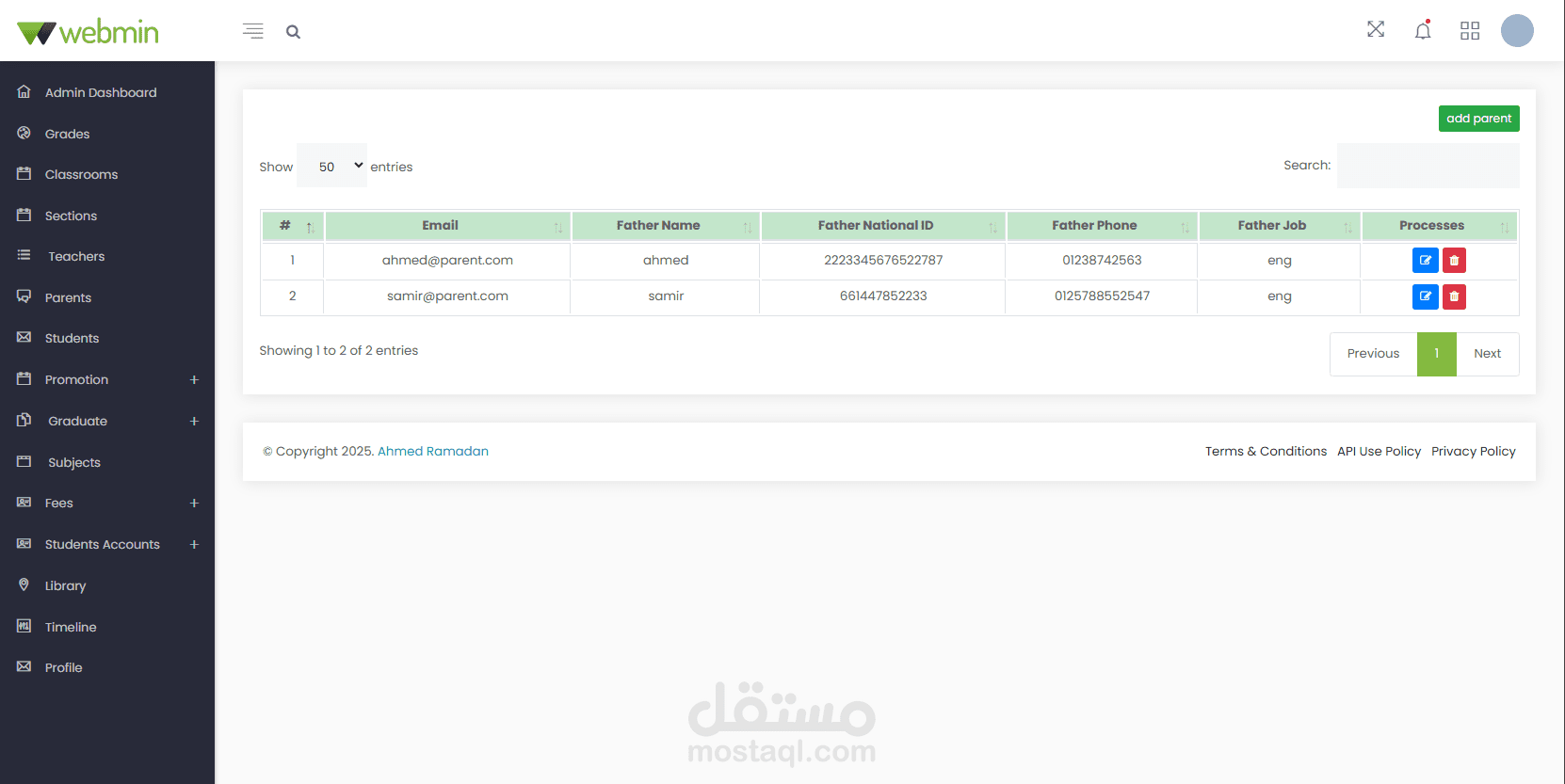Go to Grades menu item
Image resolution: width=1565 pixels, height=784 pixels.
click(68, 134)
